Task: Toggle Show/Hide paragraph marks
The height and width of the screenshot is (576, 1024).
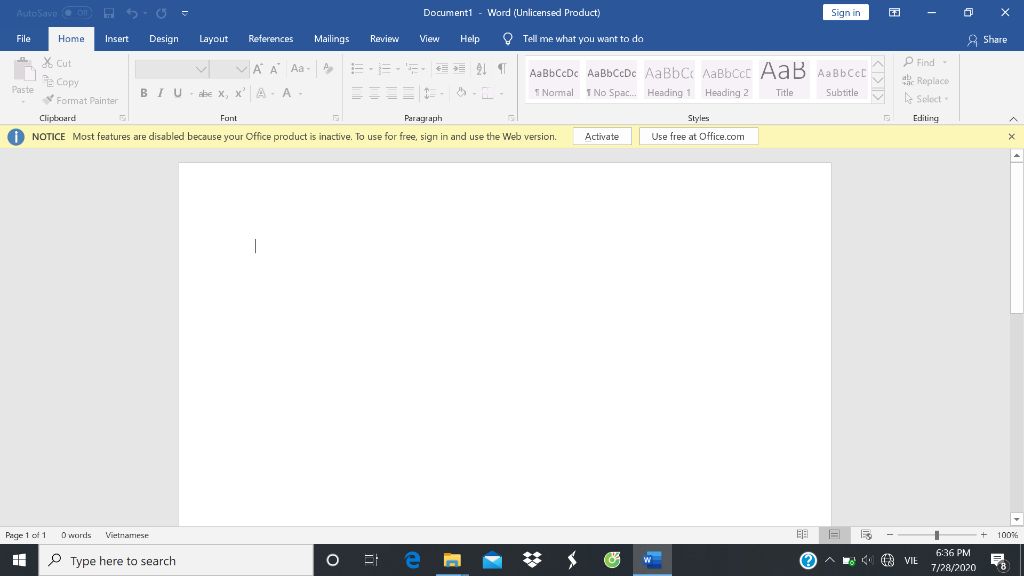Action: click(502, 69)
